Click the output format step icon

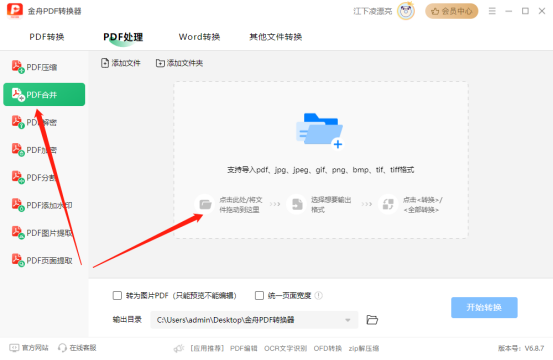pyautogui.click(x=297, y=204)
